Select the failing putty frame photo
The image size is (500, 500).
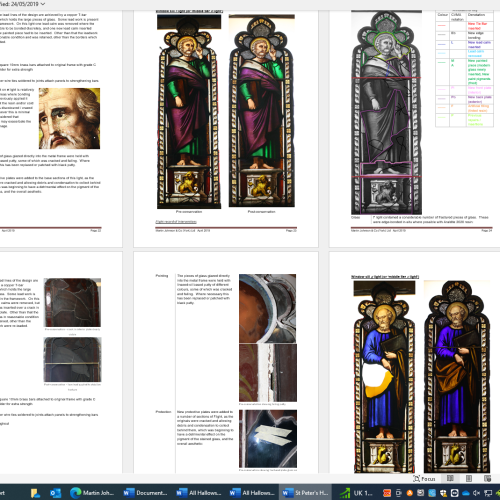click(x=268, y=373)
